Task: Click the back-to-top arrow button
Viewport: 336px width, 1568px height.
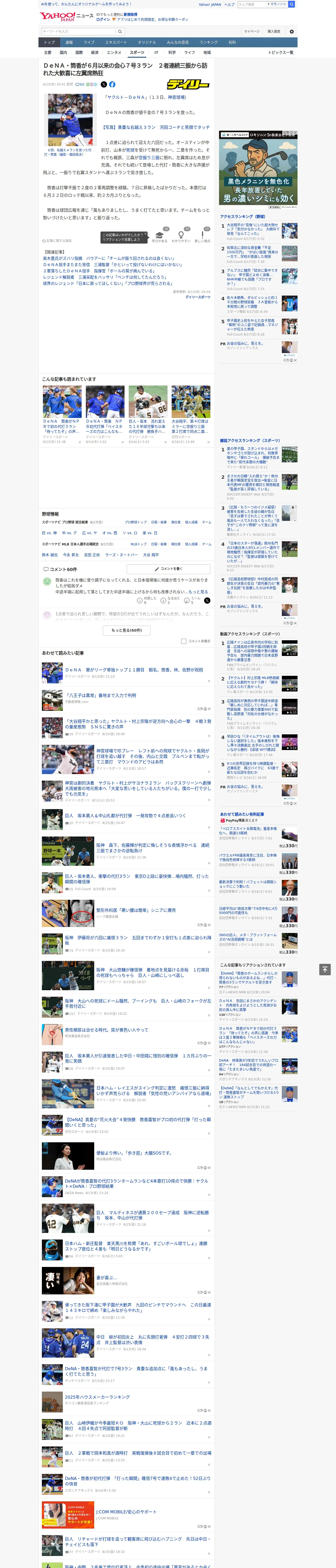Action: pos(325,969)
